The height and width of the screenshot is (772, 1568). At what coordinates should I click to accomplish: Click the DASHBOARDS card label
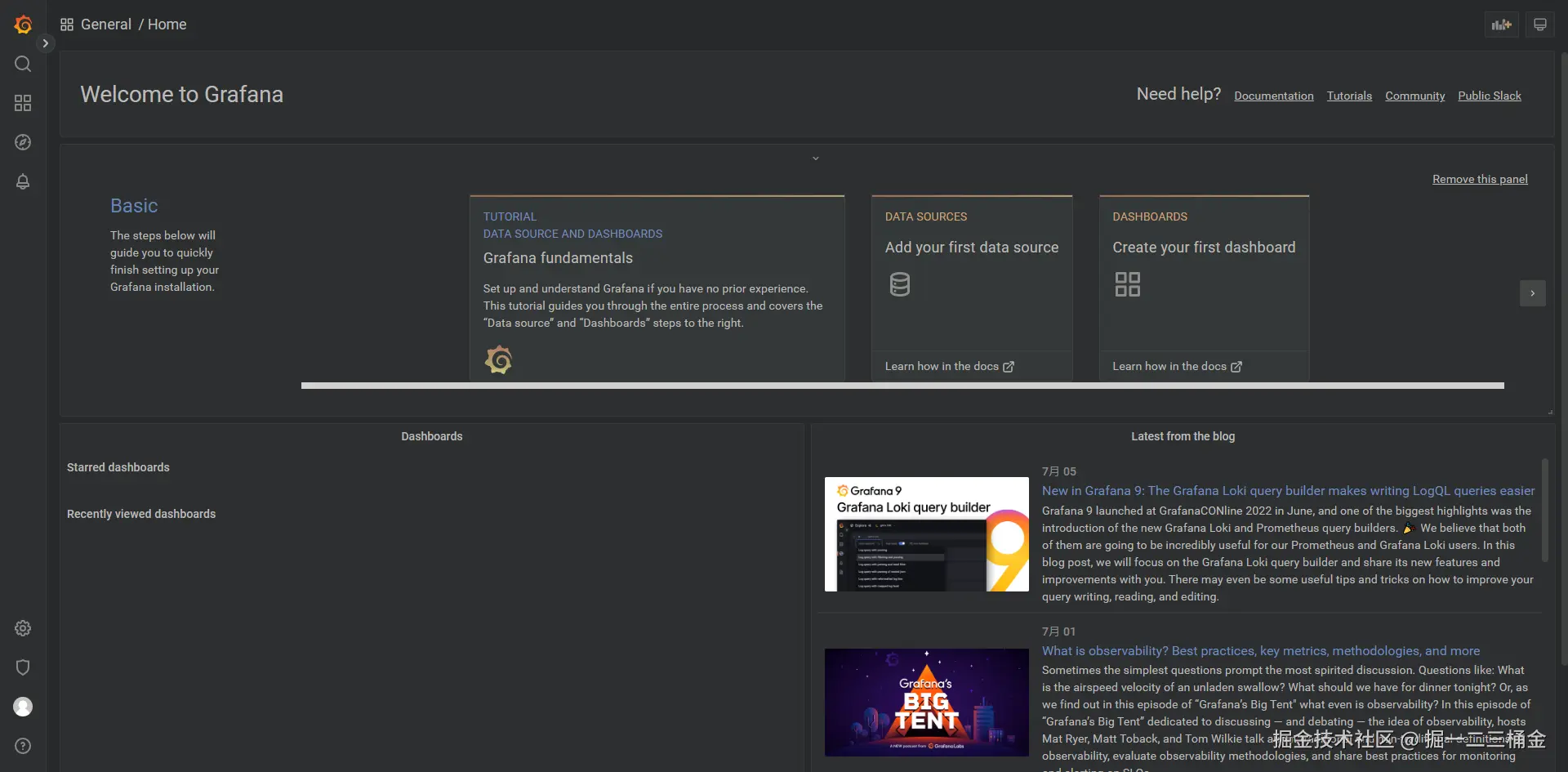(x=1150, y=216)
